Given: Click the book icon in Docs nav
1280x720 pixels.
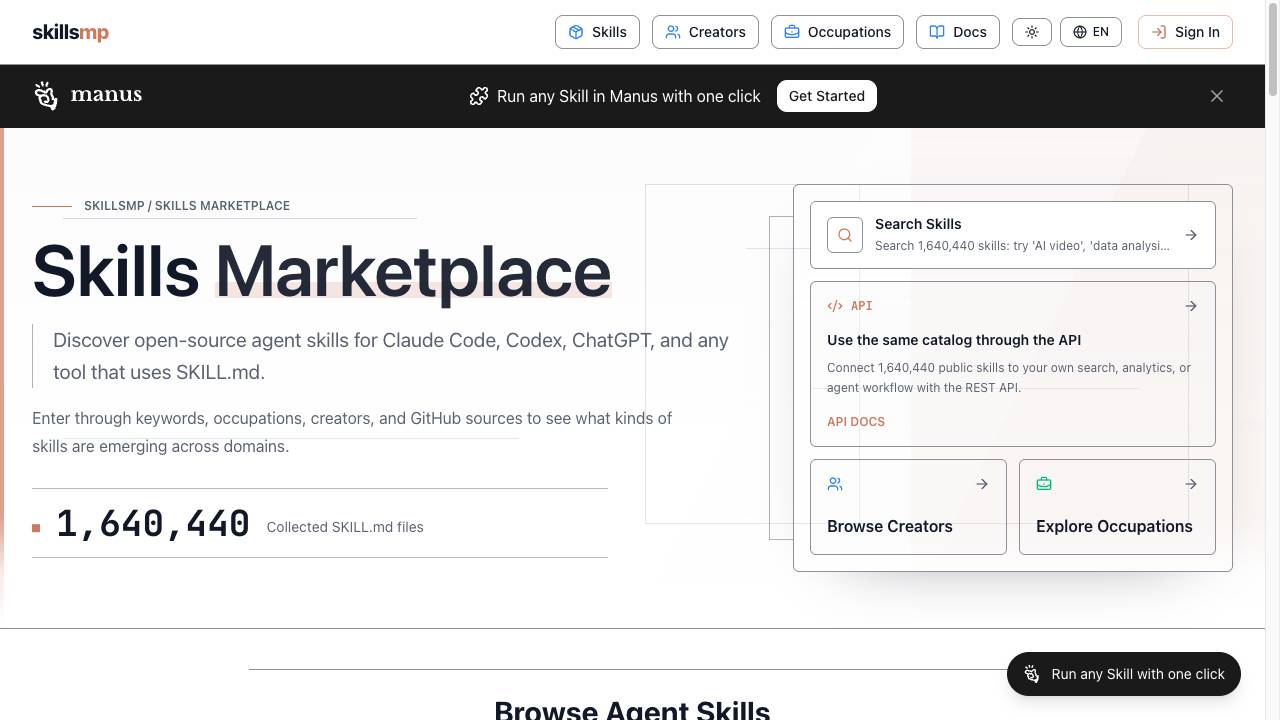Looking at the screenshot, I should pyautogui.click(x=937, y=32).
